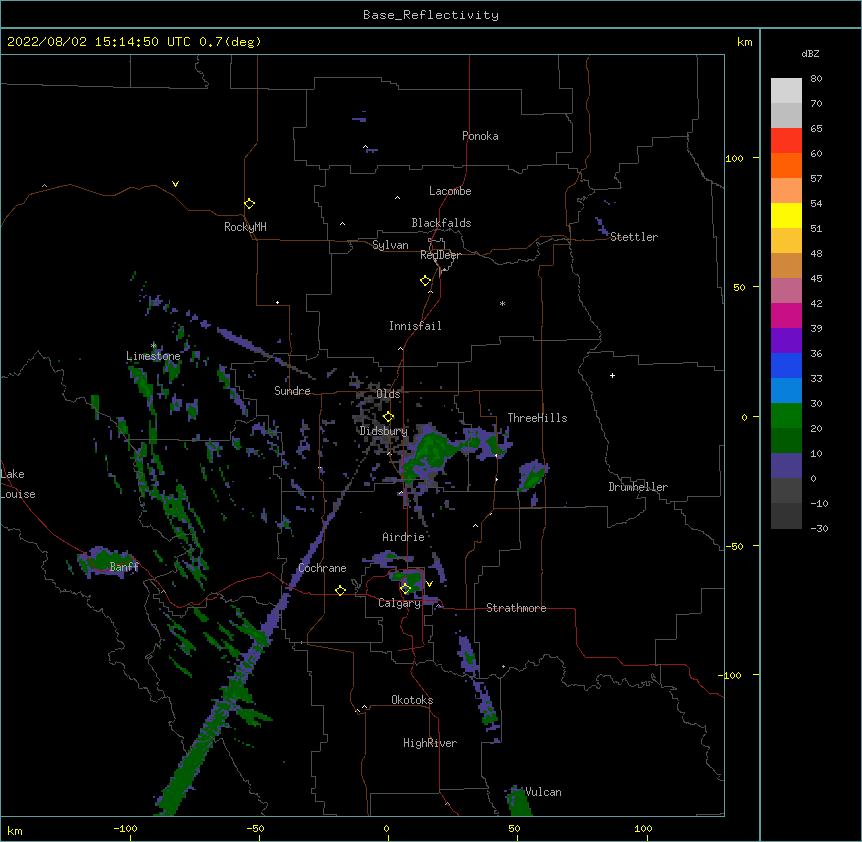Click the km unit label at bottom left
Viewport: 862px width, 842px height.
[15, 830]
